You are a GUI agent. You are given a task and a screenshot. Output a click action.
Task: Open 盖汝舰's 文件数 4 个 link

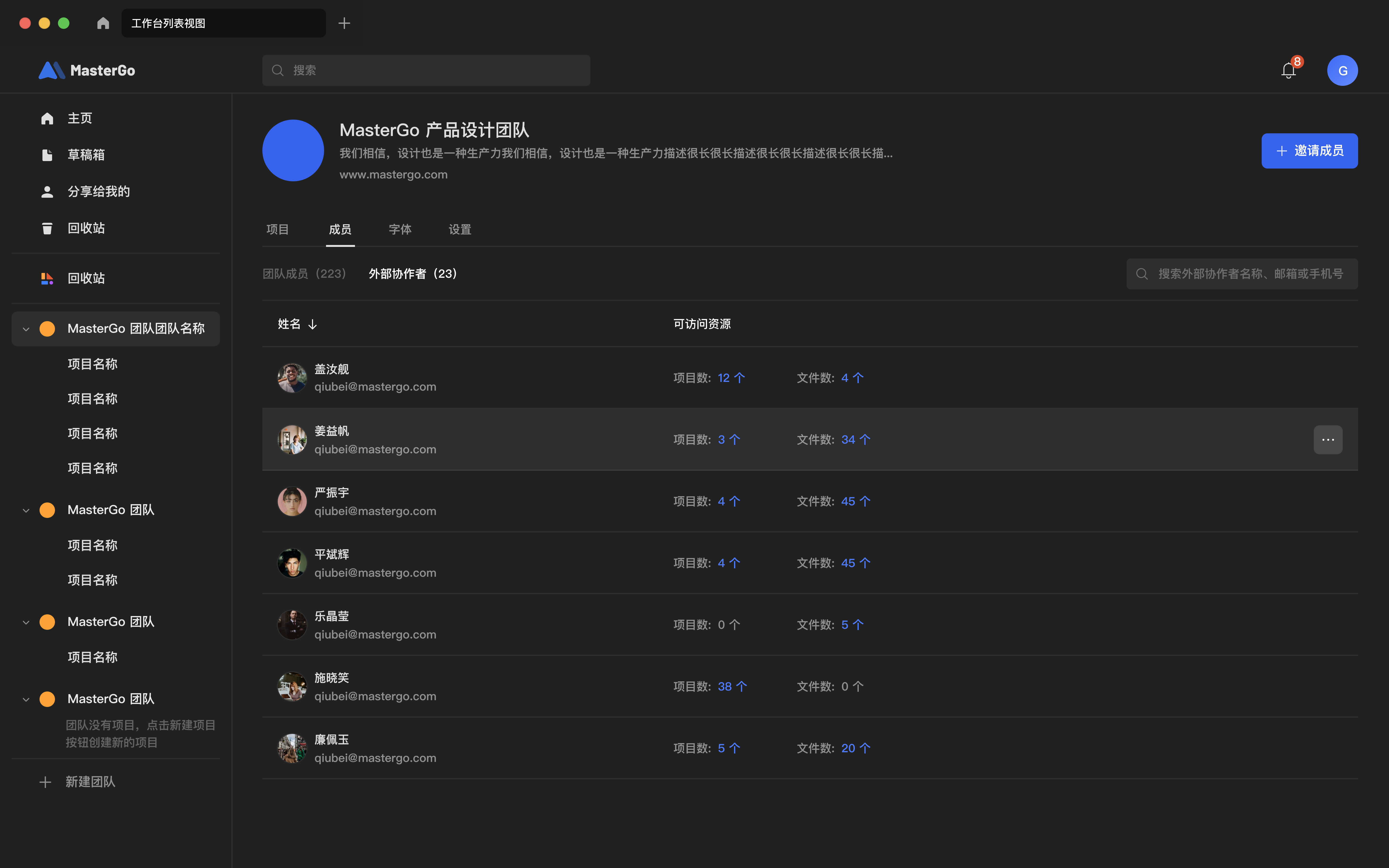[x=852, y=378]
